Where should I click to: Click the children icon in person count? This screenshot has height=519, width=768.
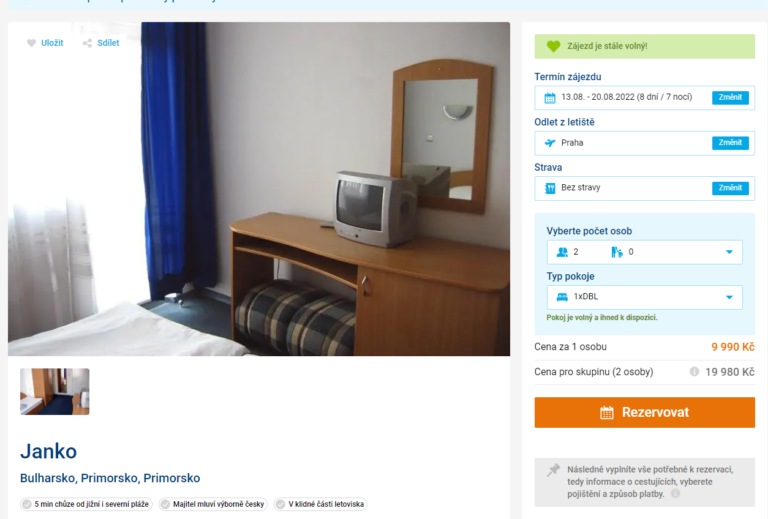coord(617,252)
